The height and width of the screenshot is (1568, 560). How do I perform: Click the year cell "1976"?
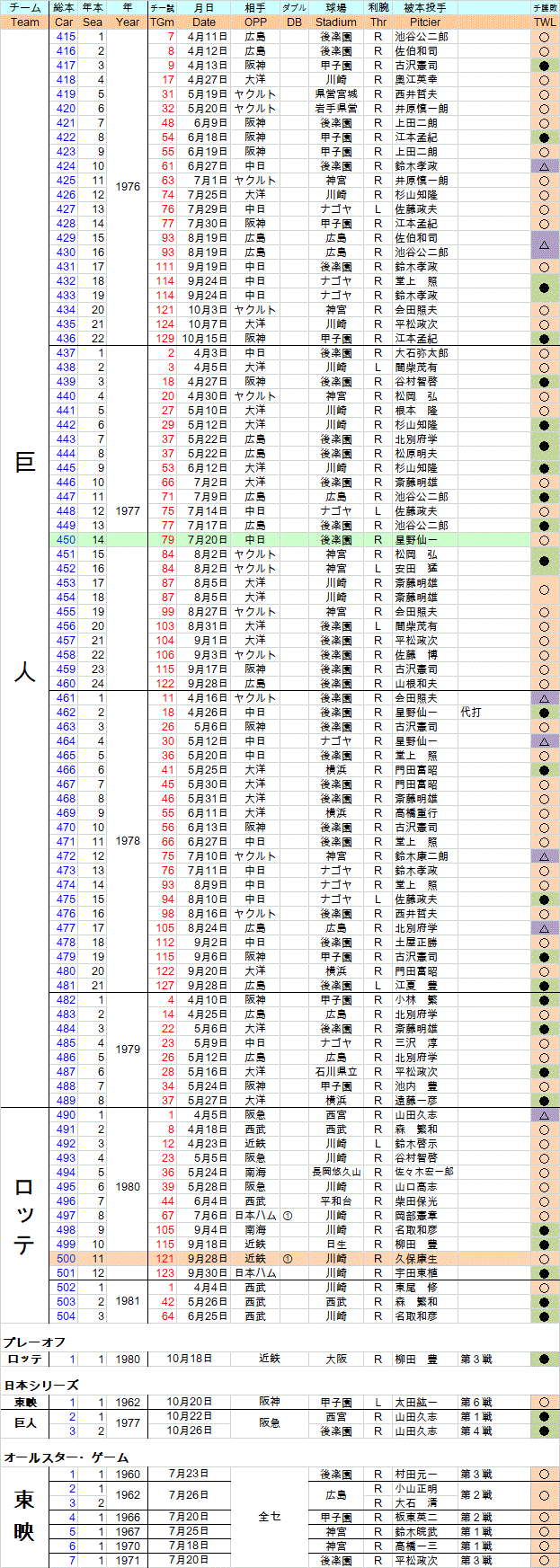pos(128,188)
